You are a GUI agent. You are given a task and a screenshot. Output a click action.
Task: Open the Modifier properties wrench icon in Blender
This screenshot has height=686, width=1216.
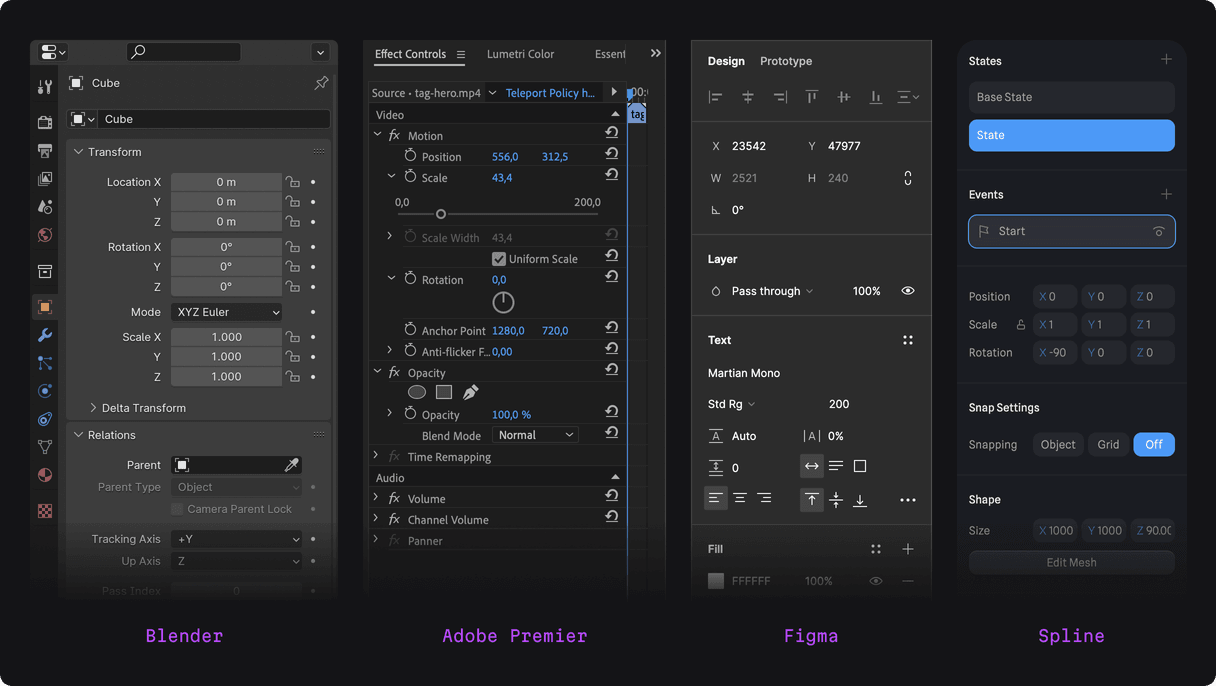pos(44,335)
